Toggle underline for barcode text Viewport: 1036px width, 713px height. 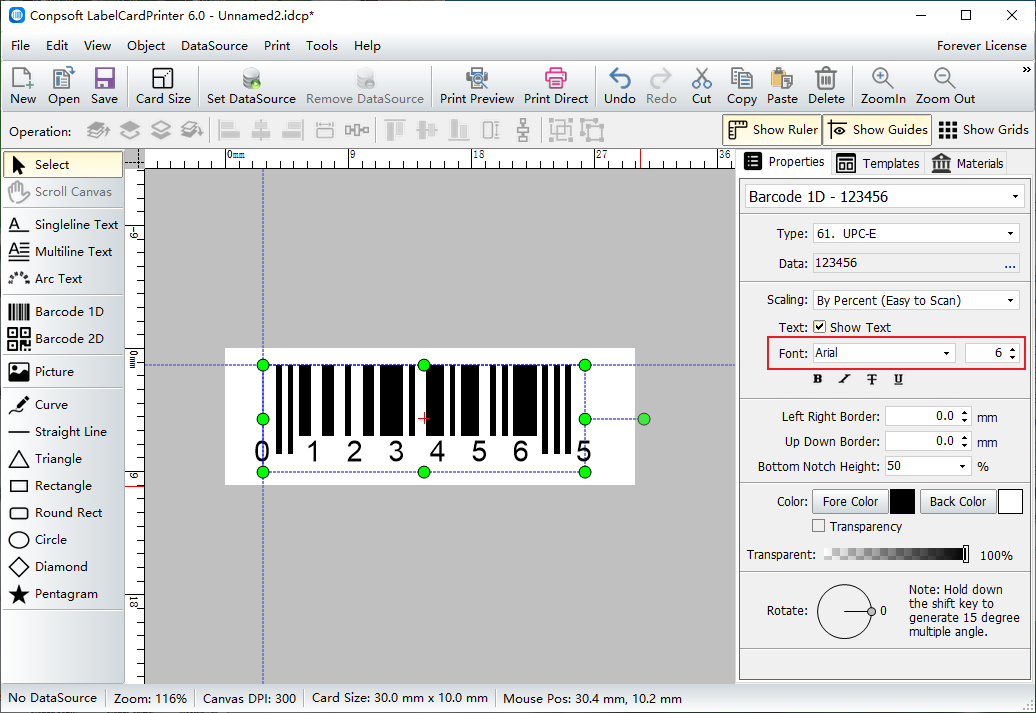point(899,379)
